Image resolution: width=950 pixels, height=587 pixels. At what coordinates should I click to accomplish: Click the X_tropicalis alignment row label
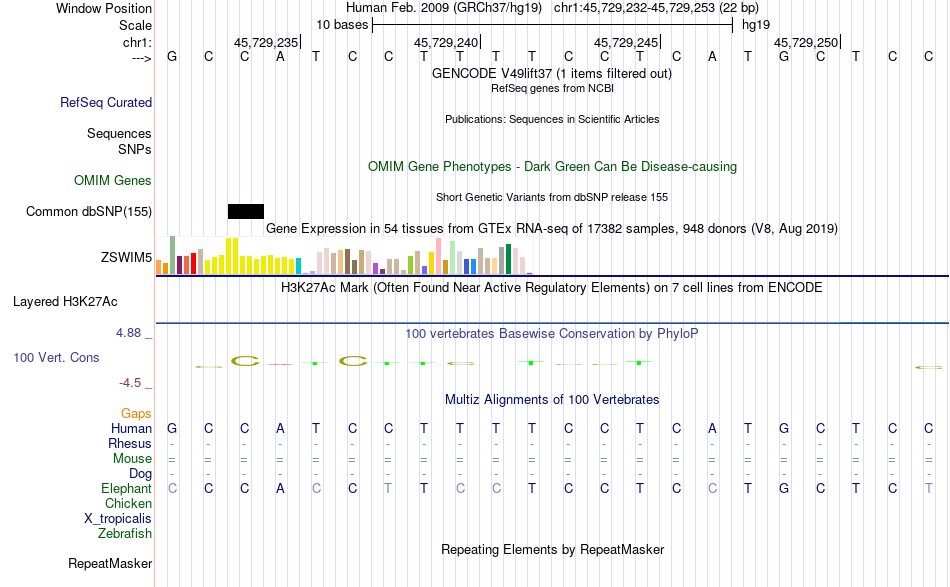click(x=118, y=519)
